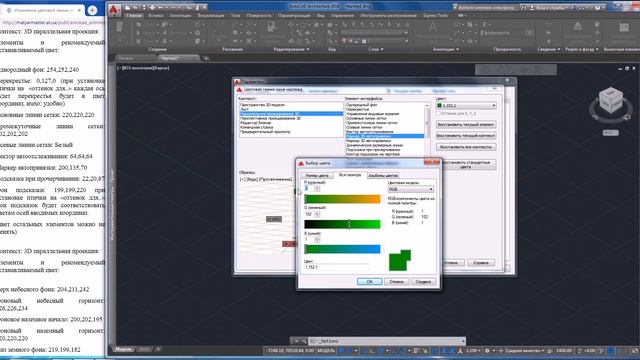
Task: Click the Undo arrow in quick access toolbar
Action: pos(160,7)
